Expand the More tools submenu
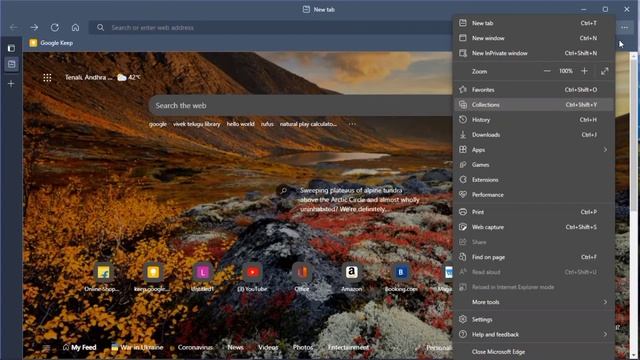The width and height of the screenshot is (640, 360). point(533,302)
